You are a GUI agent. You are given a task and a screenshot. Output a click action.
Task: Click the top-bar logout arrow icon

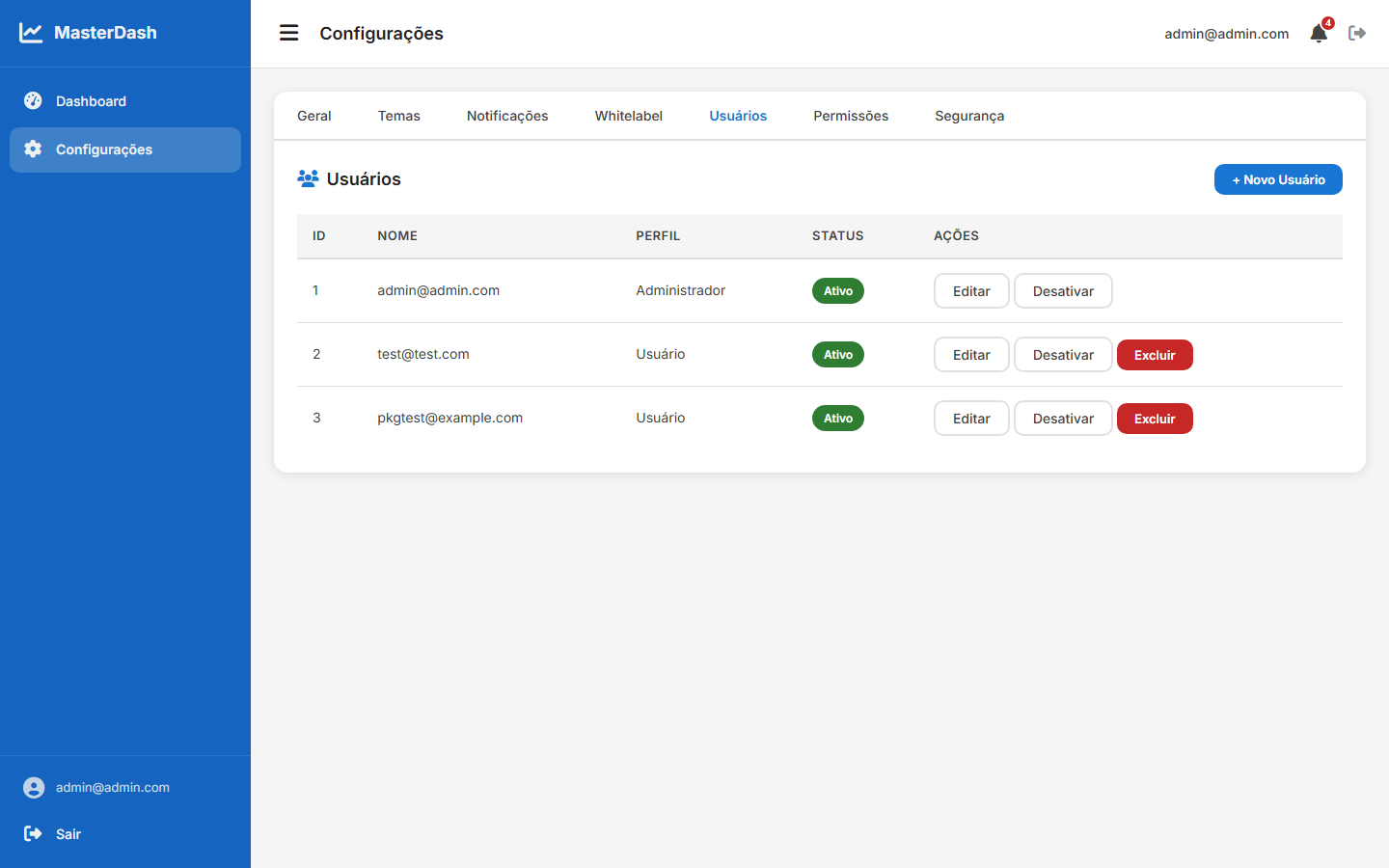point(1357,34)
